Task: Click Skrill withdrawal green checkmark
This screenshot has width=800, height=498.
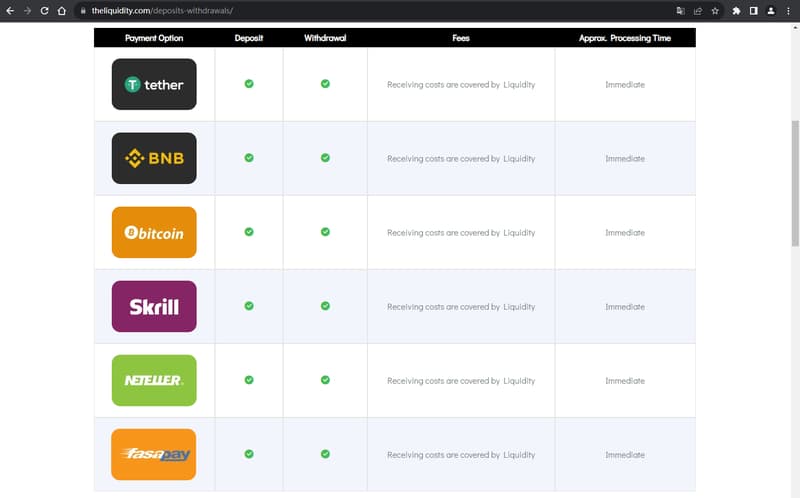Action: 325,306
